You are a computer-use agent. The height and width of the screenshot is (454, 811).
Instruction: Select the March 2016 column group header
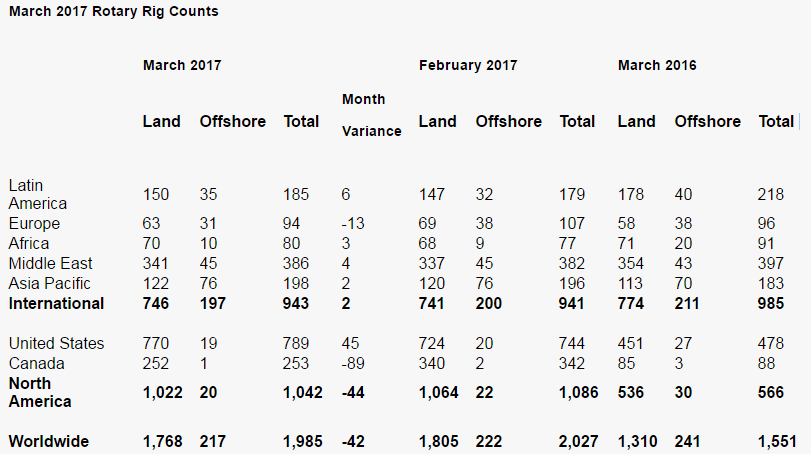[657, 65]
